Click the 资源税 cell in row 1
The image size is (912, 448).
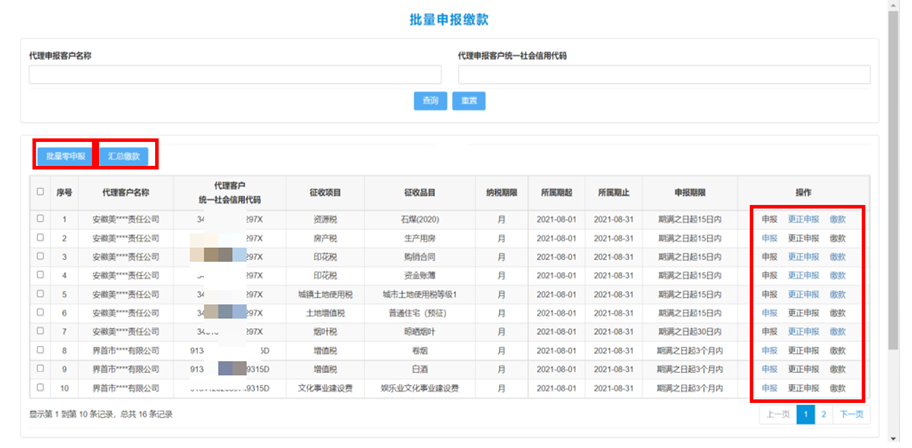325,219
